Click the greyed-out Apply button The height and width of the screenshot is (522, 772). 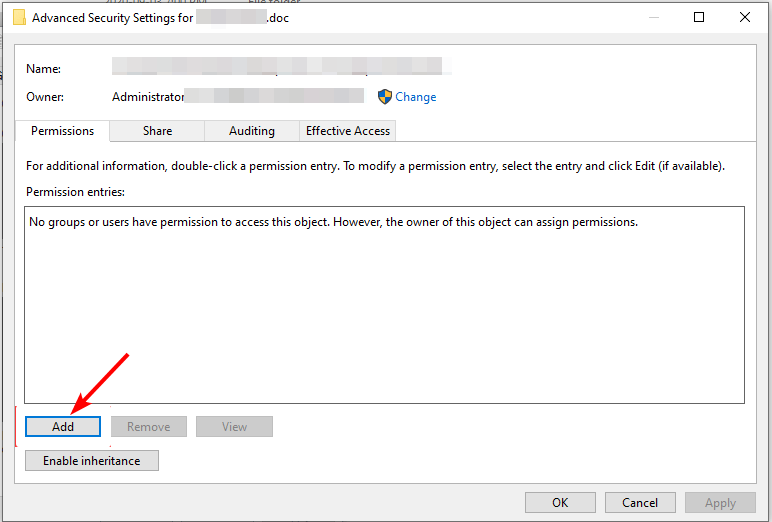(x=720, y=502)
